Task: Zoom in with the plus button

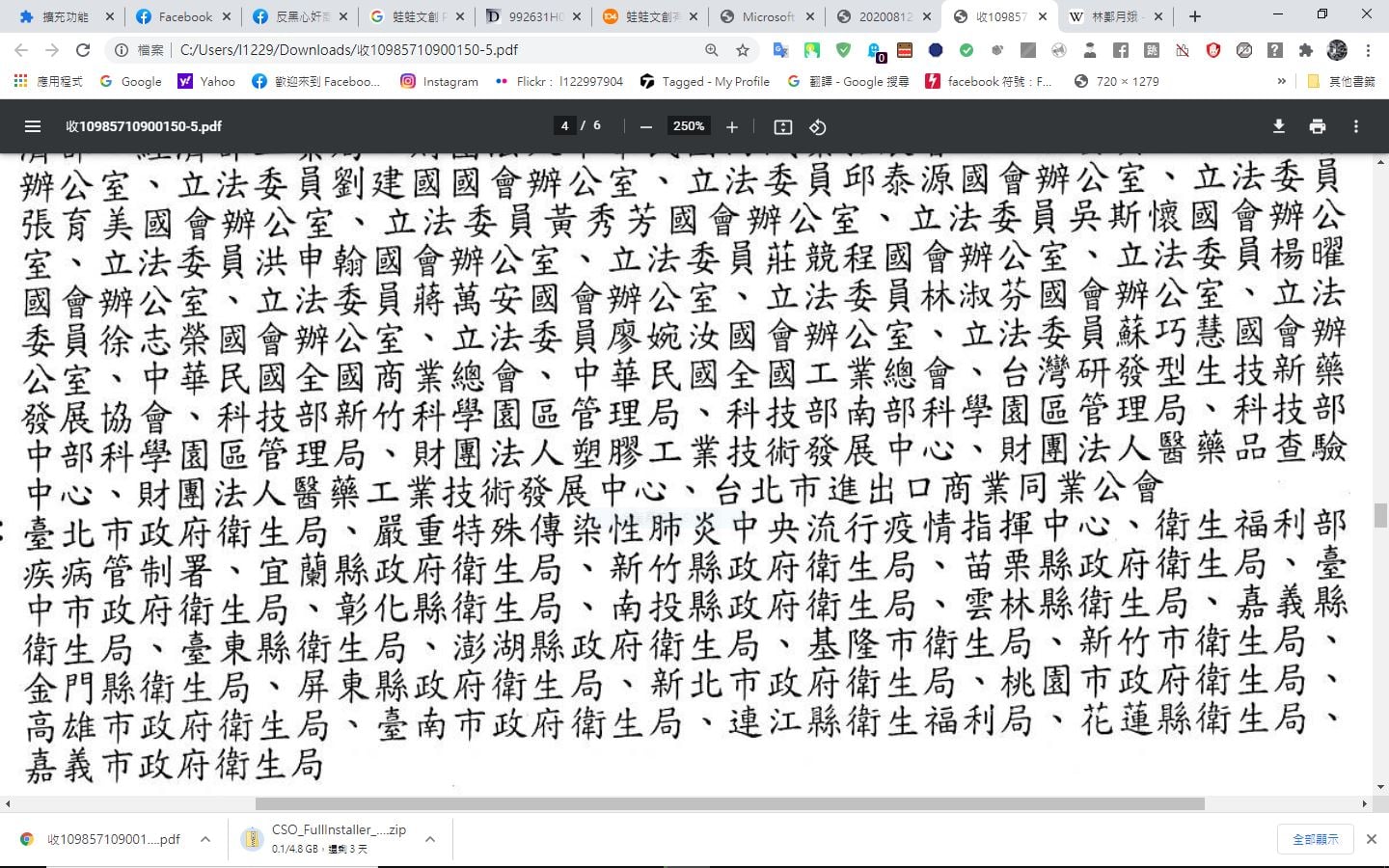Action: pos(732,126)
